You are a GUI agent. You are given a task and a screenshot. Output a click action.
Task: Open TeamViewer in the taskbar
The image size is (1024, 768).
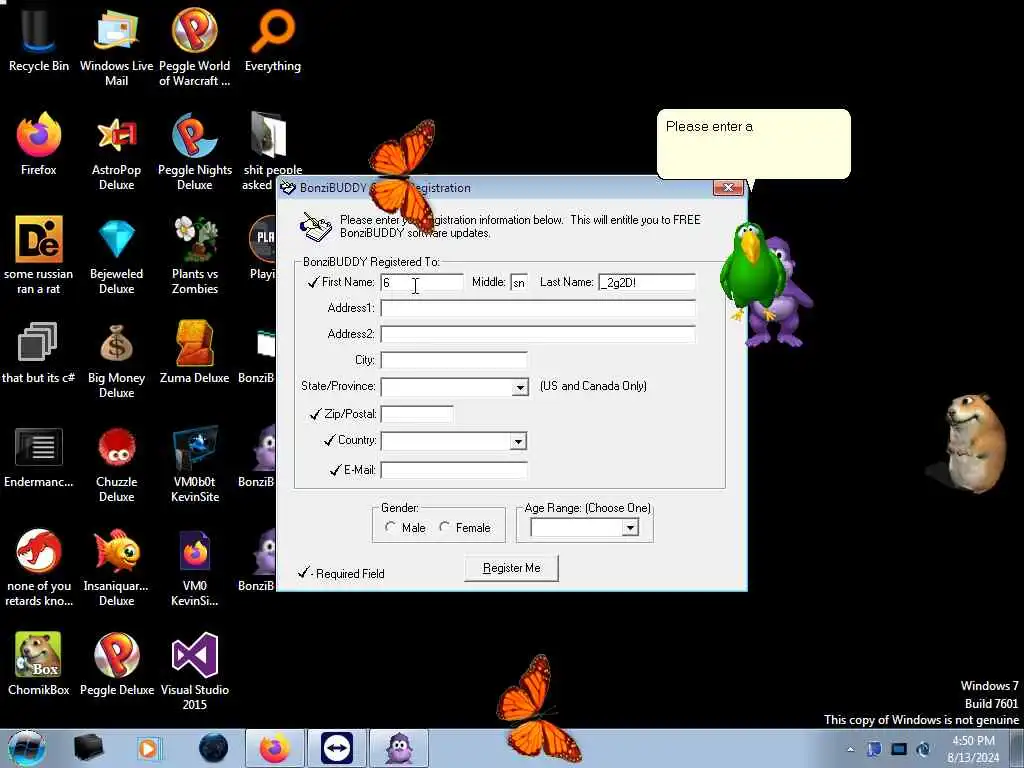click(x=337, y=748)
